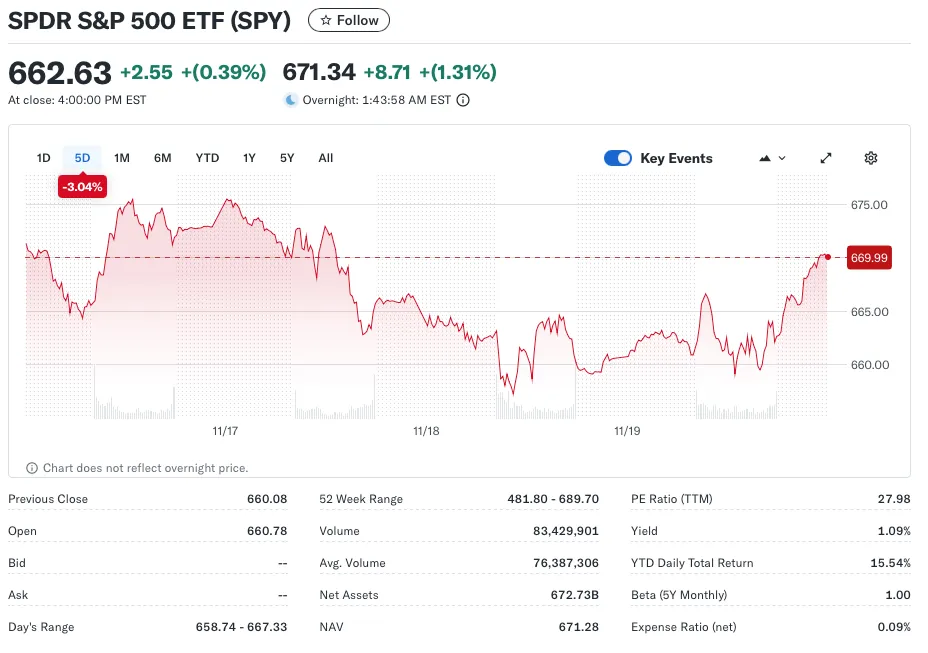Select the 1D time range

(43, 158)
